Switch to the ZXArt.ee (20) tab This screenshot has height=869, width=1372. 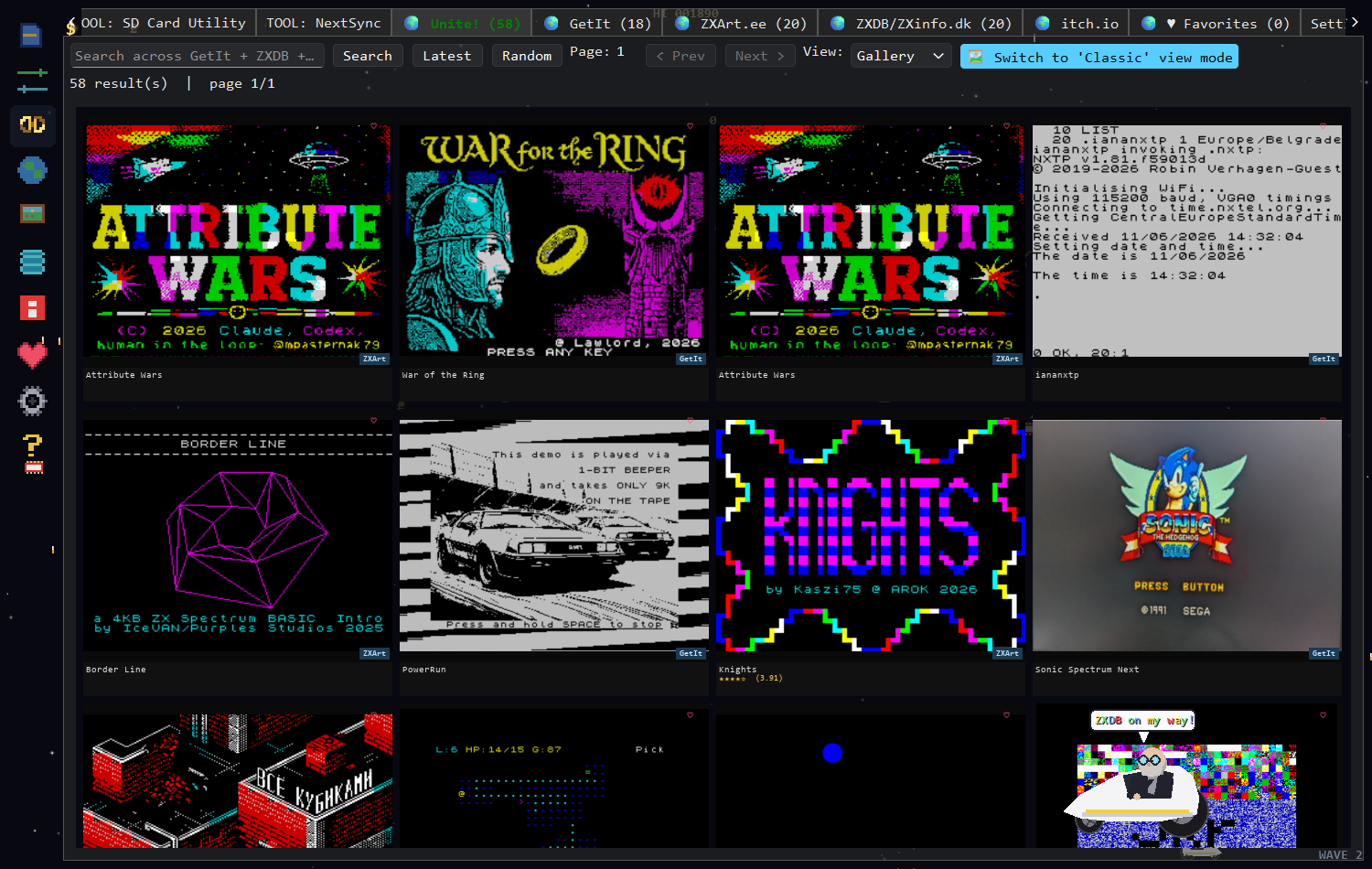point(741,23)
